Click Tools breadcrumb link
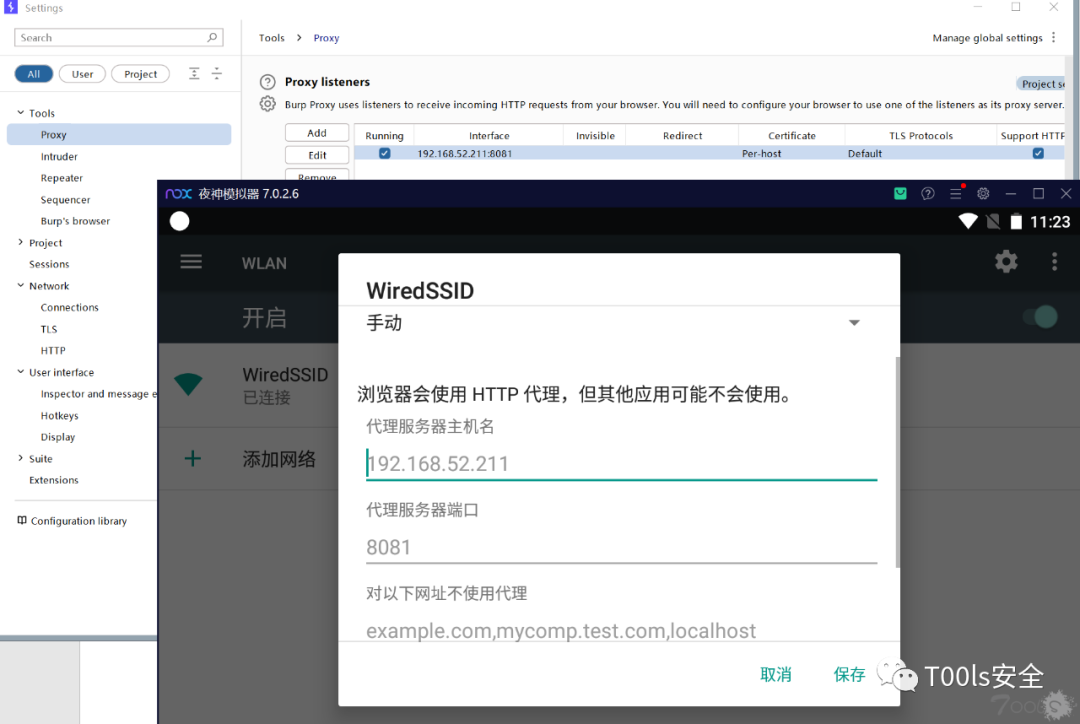This screenshot has height=724, width=1080. click(271, 38)
